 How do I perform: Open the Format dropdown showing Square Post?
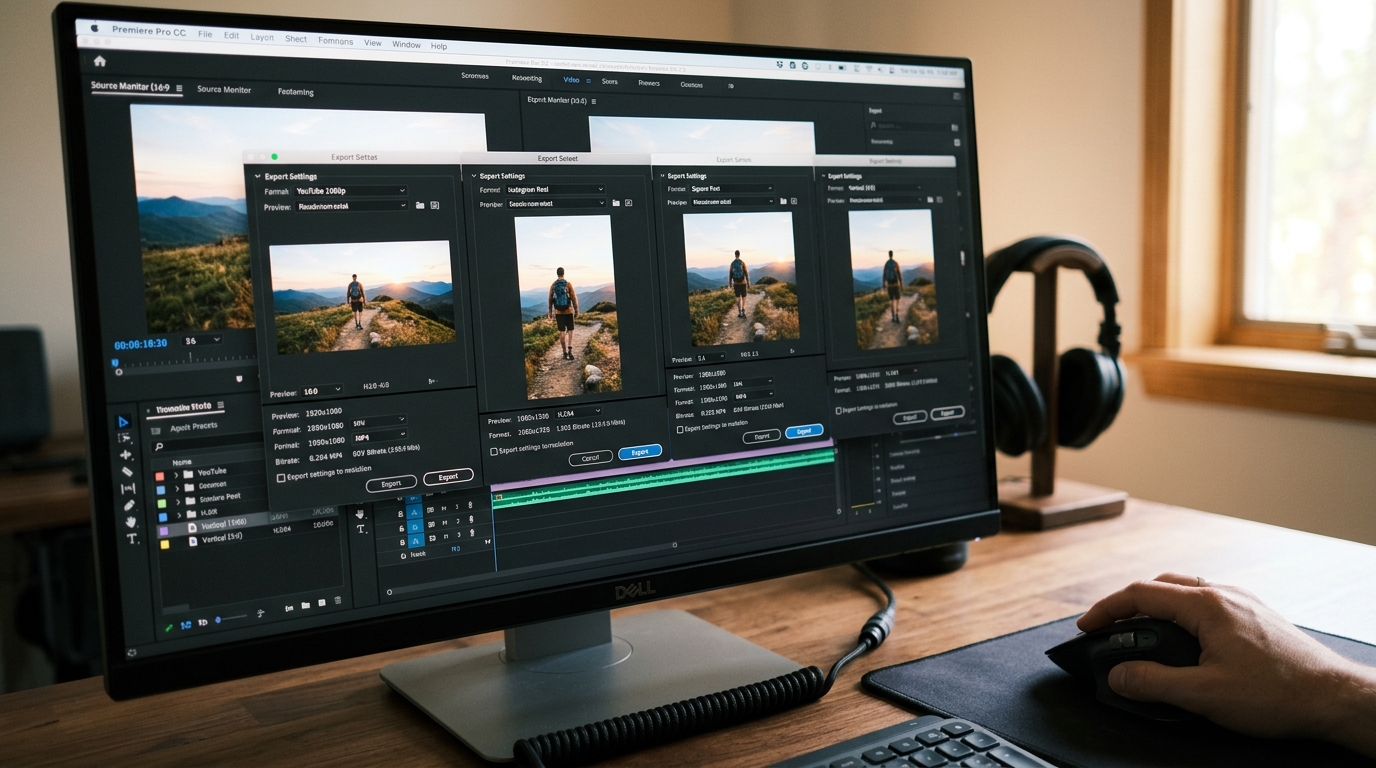click(x=732, y=188)
